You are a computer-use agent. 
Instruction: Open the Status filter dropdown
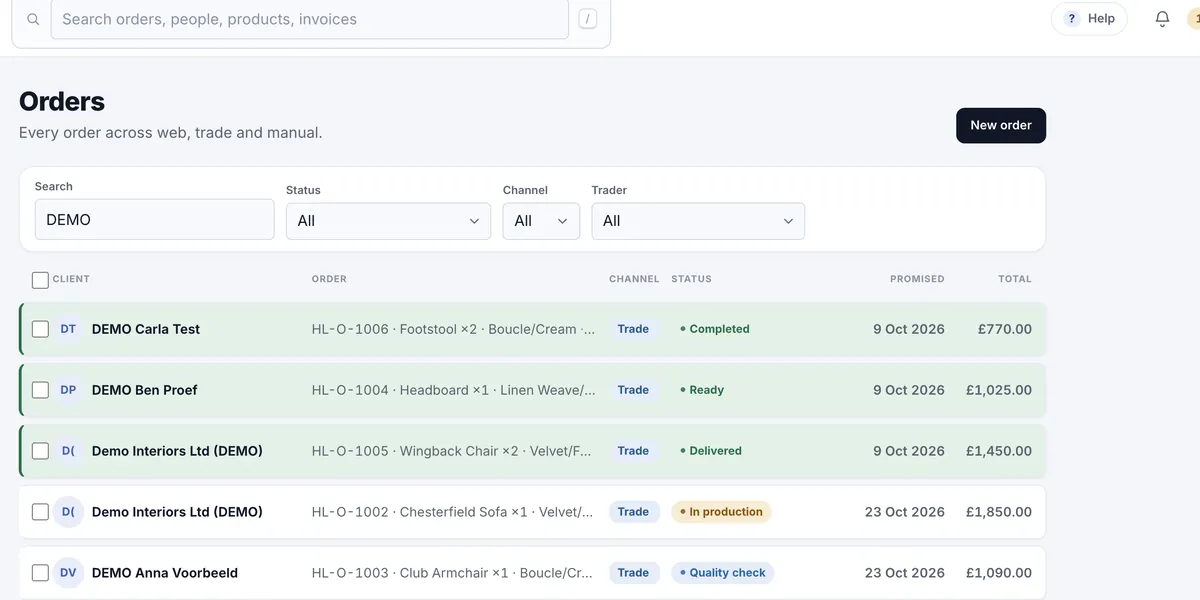[x=388, y=221]
